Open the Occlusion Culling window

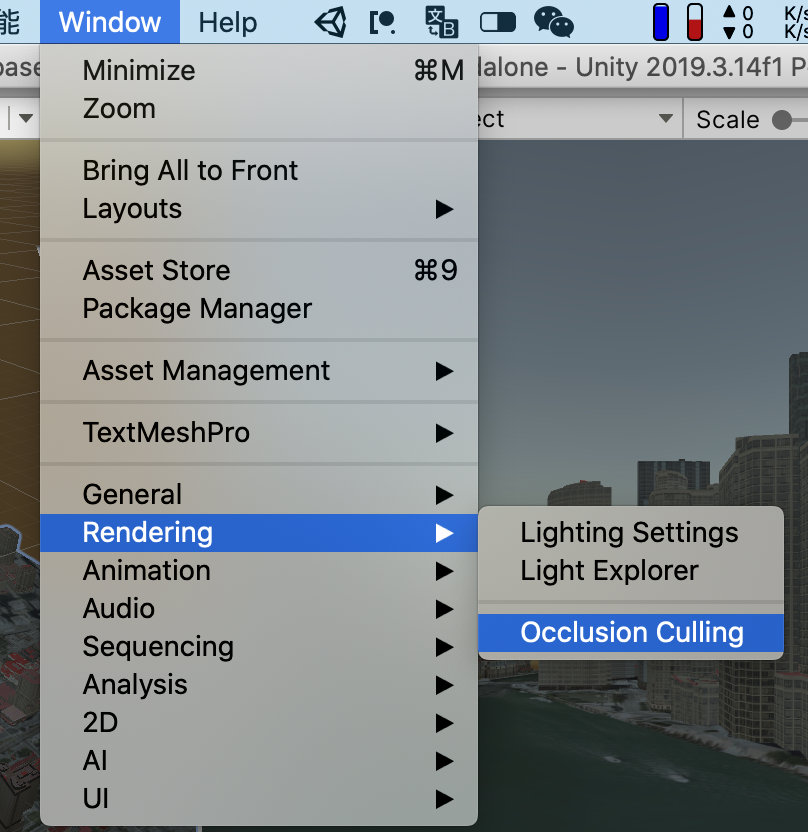(x=631, y=633)
